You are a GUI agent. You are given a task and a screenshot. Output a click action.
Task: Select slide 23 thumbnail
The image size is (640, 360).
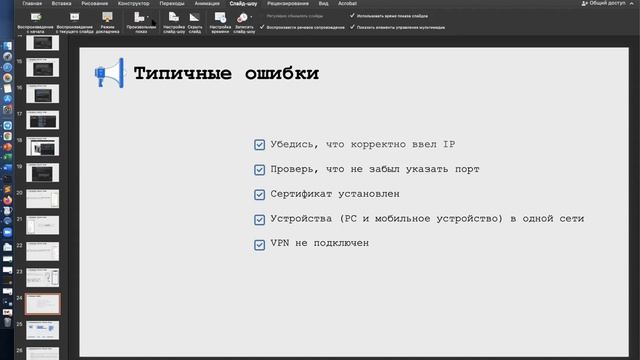pyautogui.click(x=42, y=278)
